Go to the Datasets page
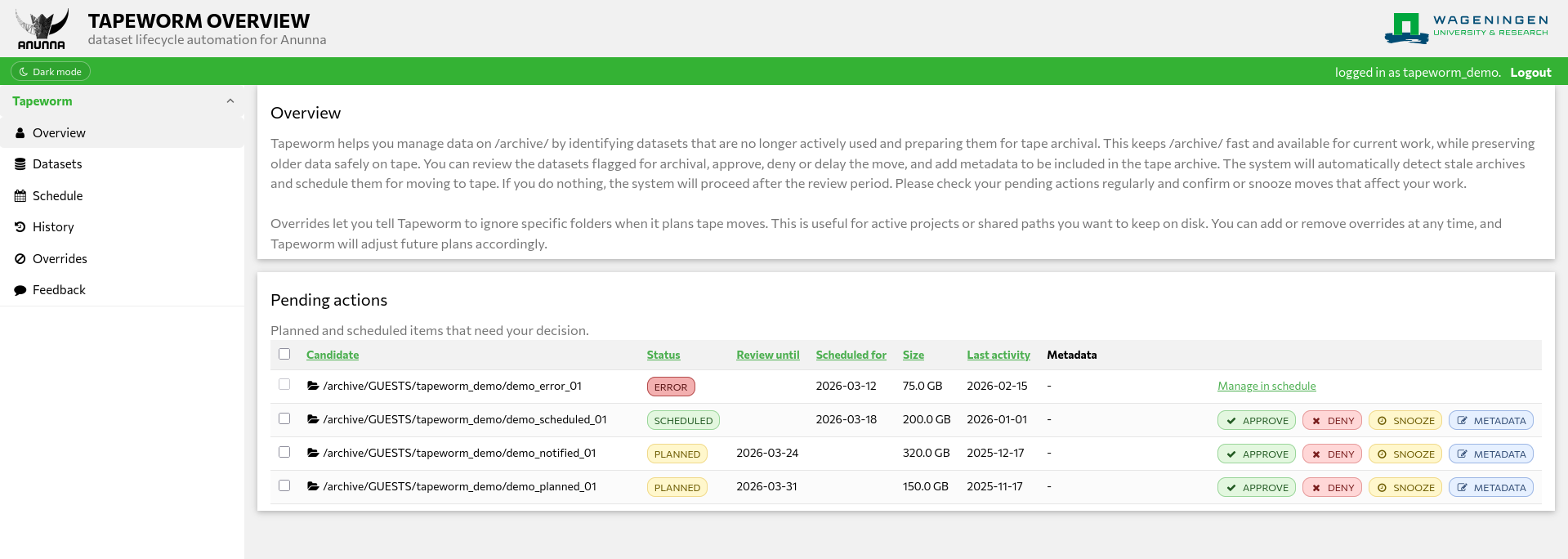 click(57, 164)
